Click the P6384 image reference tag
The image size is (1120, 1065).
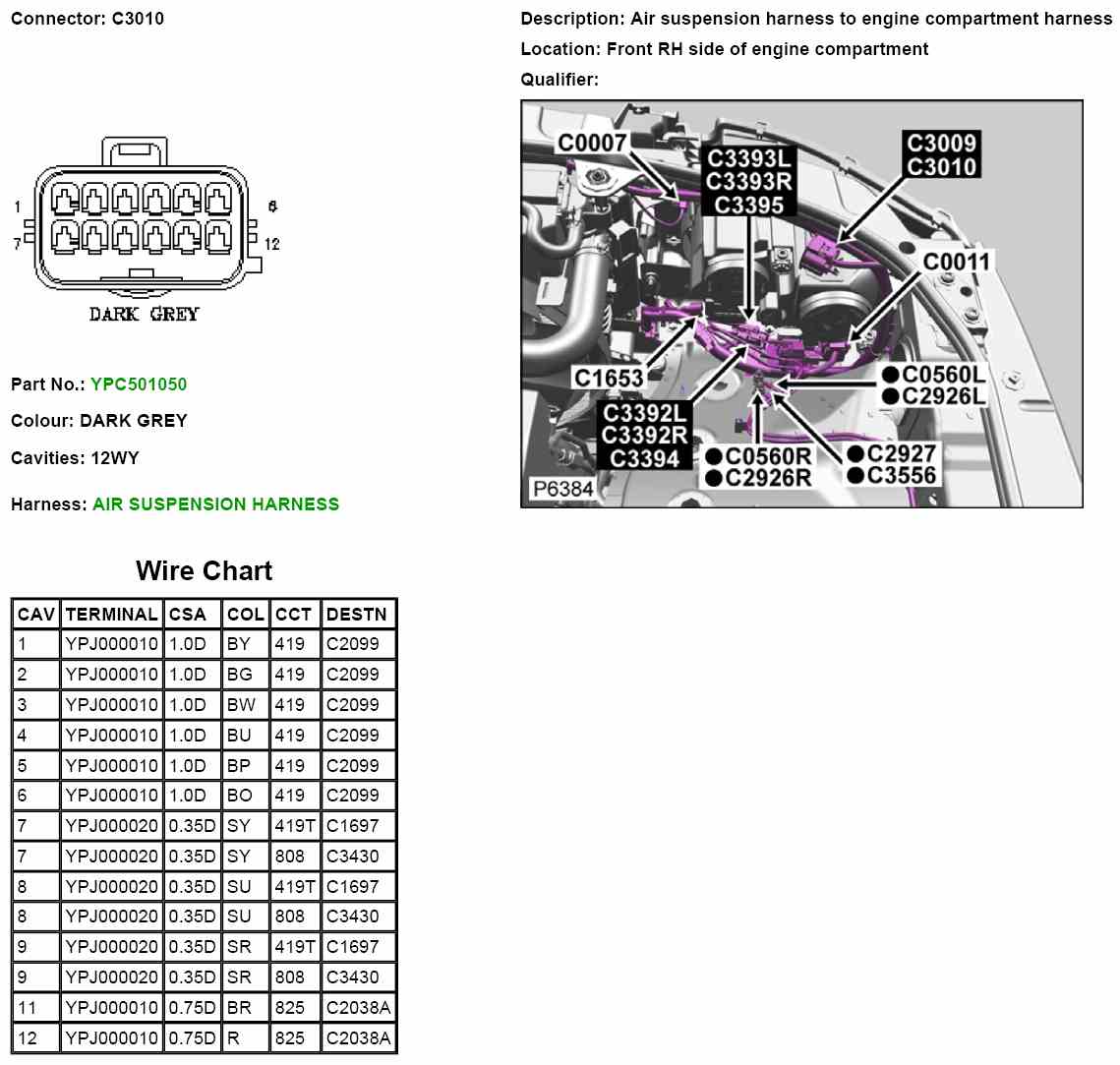pyautogui.click(x=562, y=489)
